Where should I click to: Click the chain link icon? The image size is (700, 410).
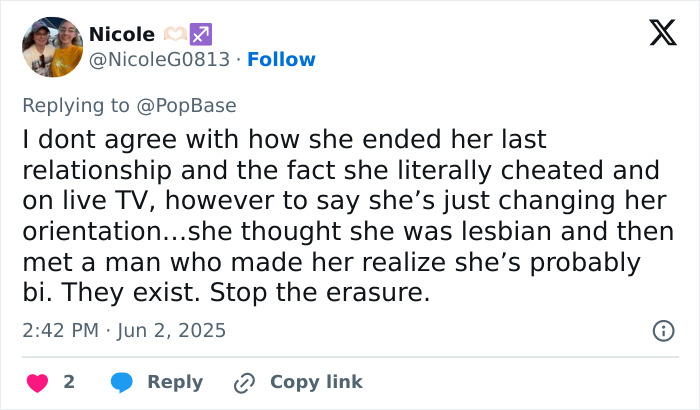(244, 382)
